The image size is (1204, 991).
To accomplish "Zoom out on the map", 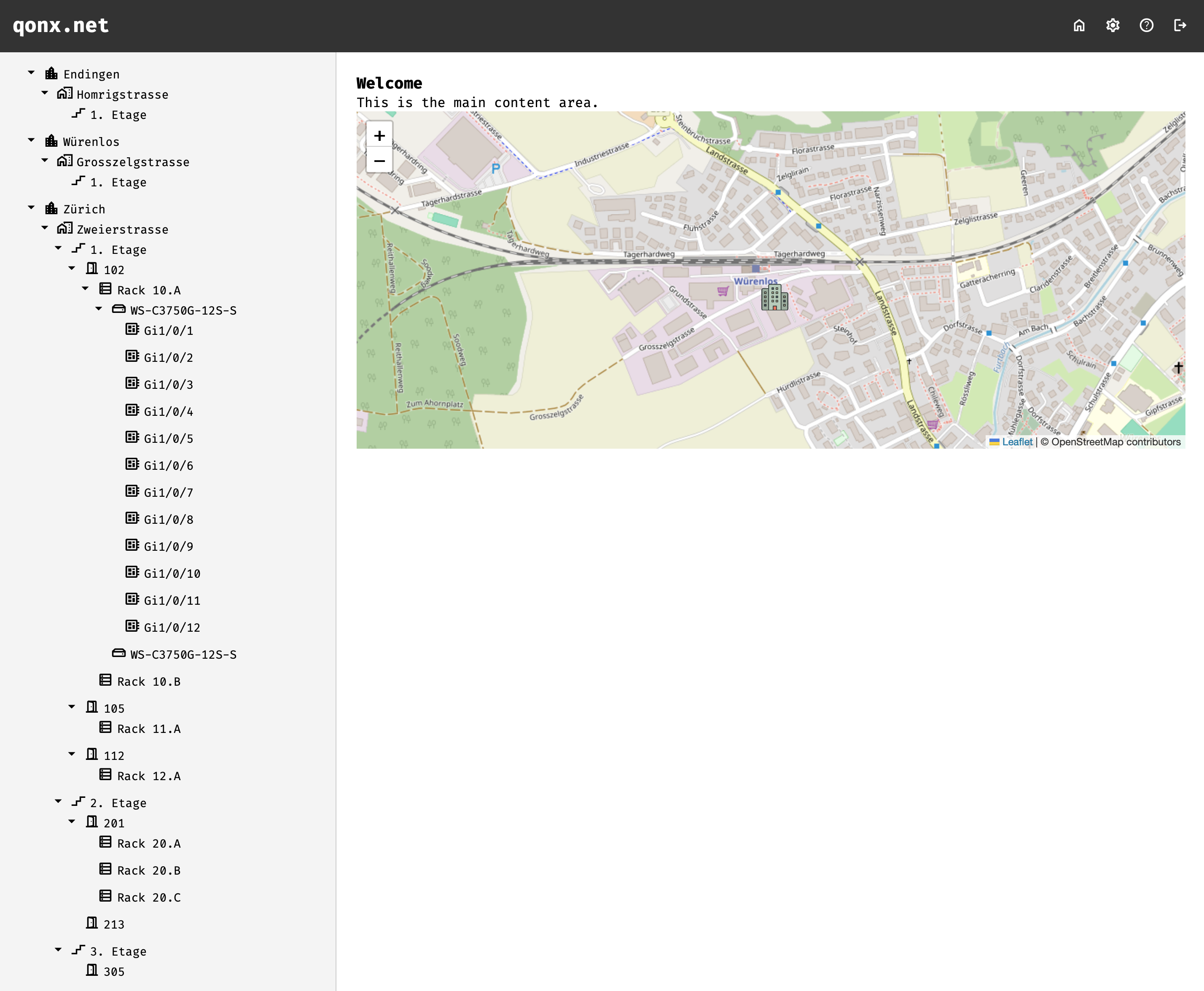I will coord(379,161).
